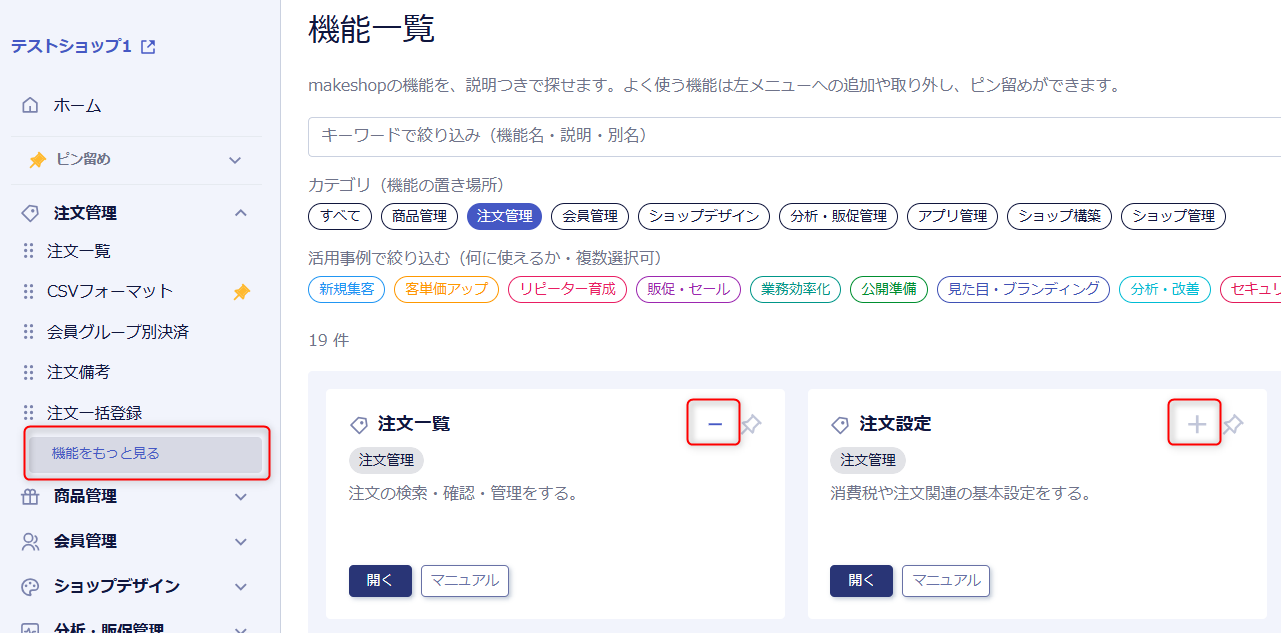Toggle the 新規集客 use-case filter
The height and width of the screenshot is (633, 1281).
(347, 290)
